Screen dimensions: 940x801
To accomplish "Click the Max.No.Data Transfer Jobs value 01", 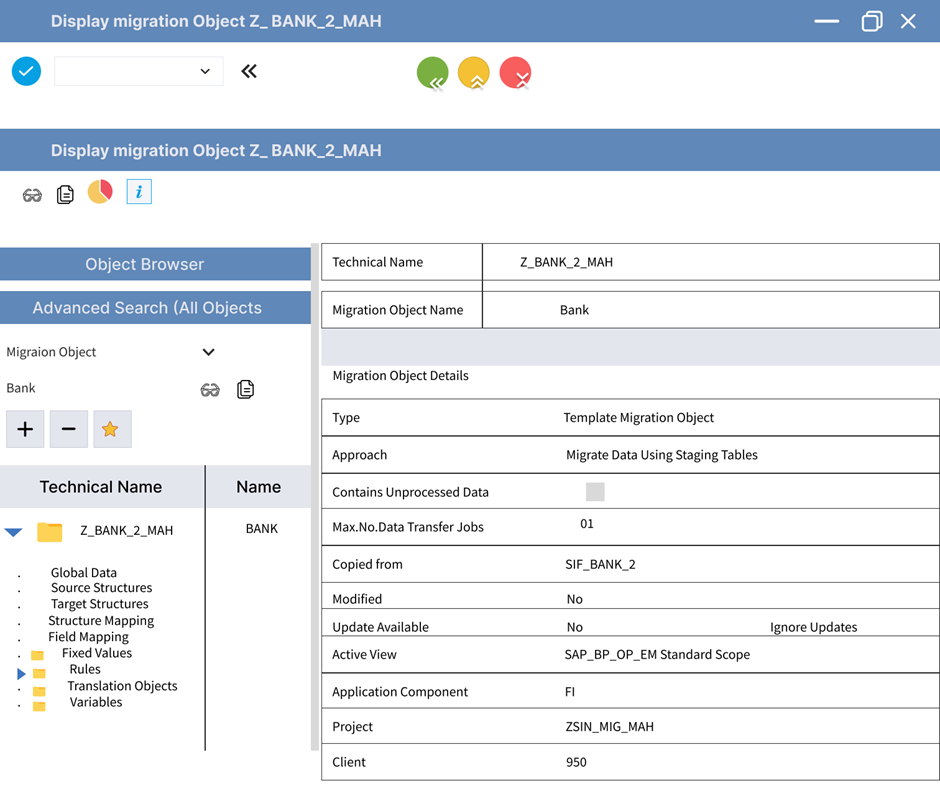I will click(587, 524).
